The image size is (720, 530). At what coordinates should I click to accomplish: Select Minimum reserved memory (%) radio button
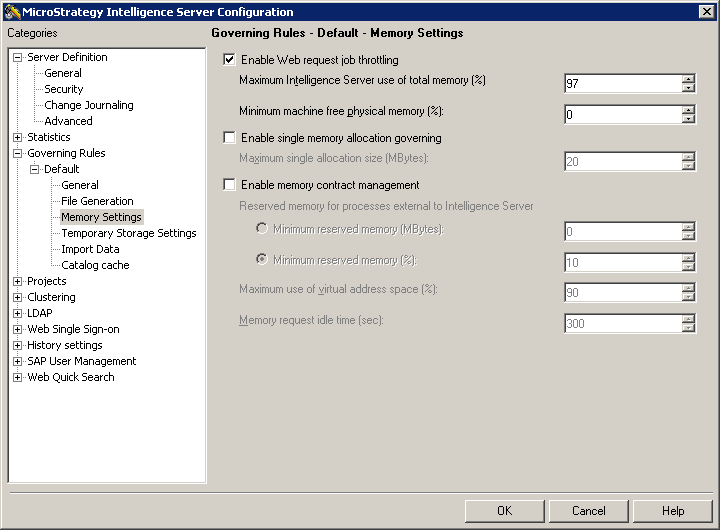coord(262,259)
